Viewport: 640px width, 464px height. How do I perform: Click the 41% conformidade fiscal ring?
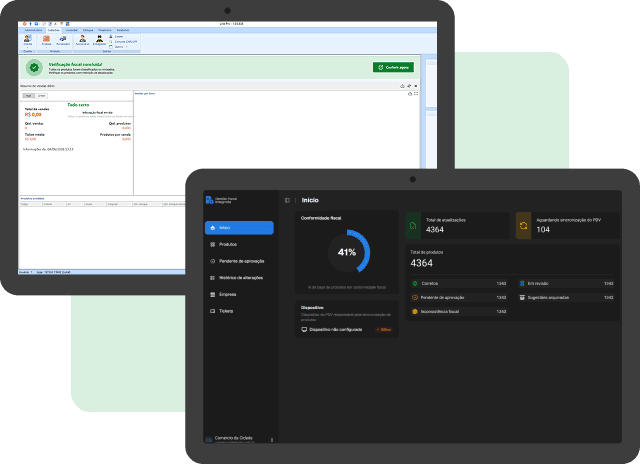[x=347, y=252]
